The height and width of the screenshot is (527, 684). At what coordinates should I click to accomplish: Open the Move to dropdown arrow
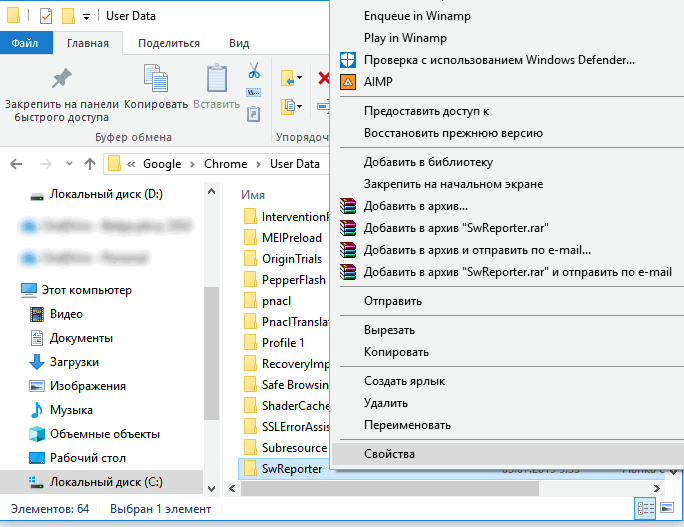point(299,78)
